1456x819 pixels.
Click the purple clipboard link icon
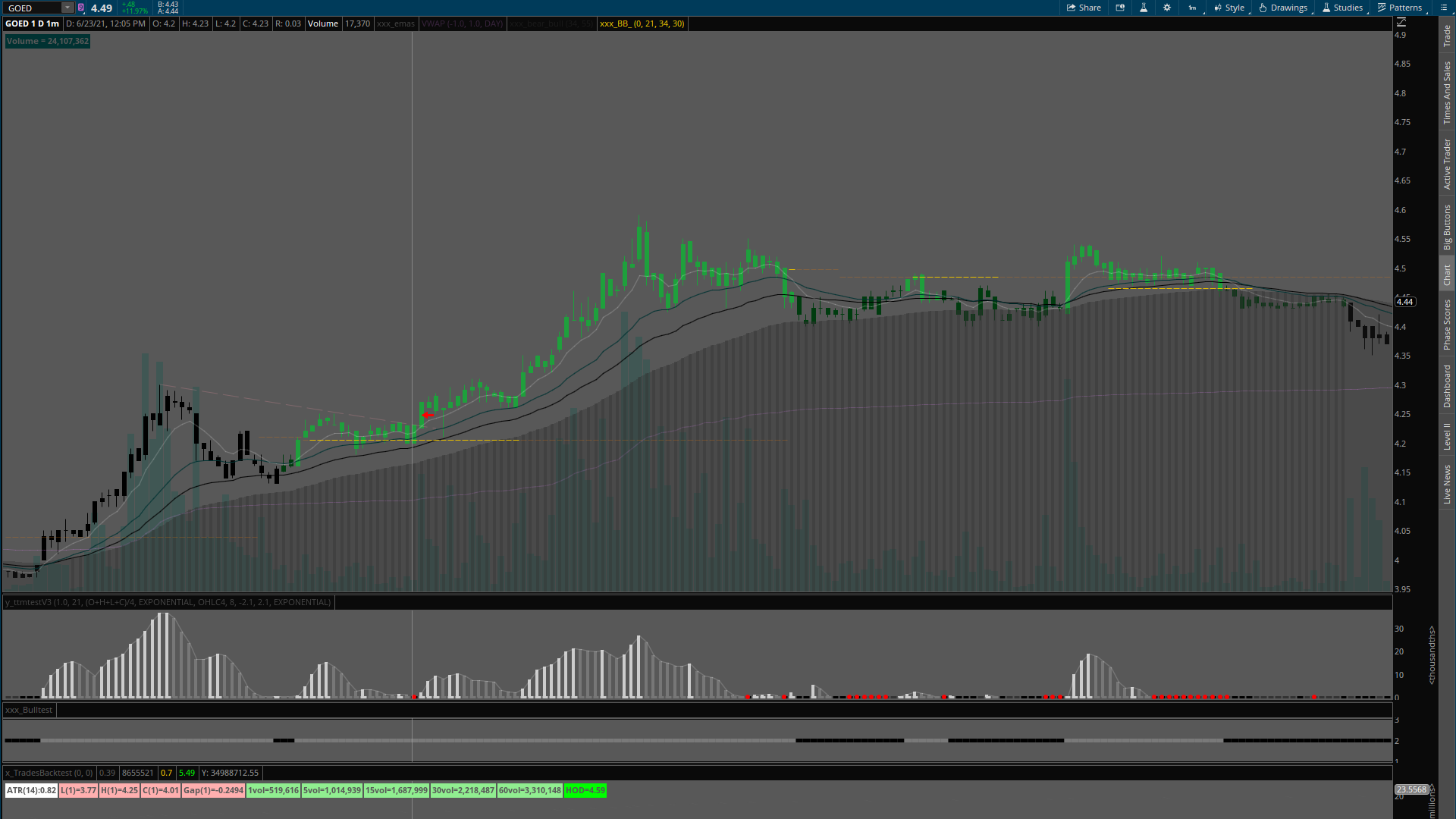tap(81, 8)
